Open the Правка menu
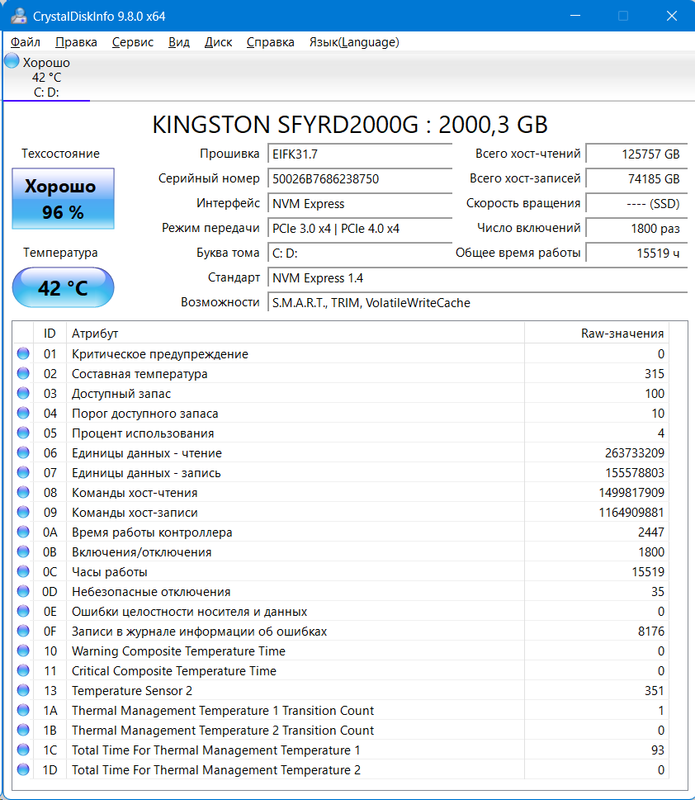The width and height of the screenshot is (695, 800). click(x=76, y=42)
